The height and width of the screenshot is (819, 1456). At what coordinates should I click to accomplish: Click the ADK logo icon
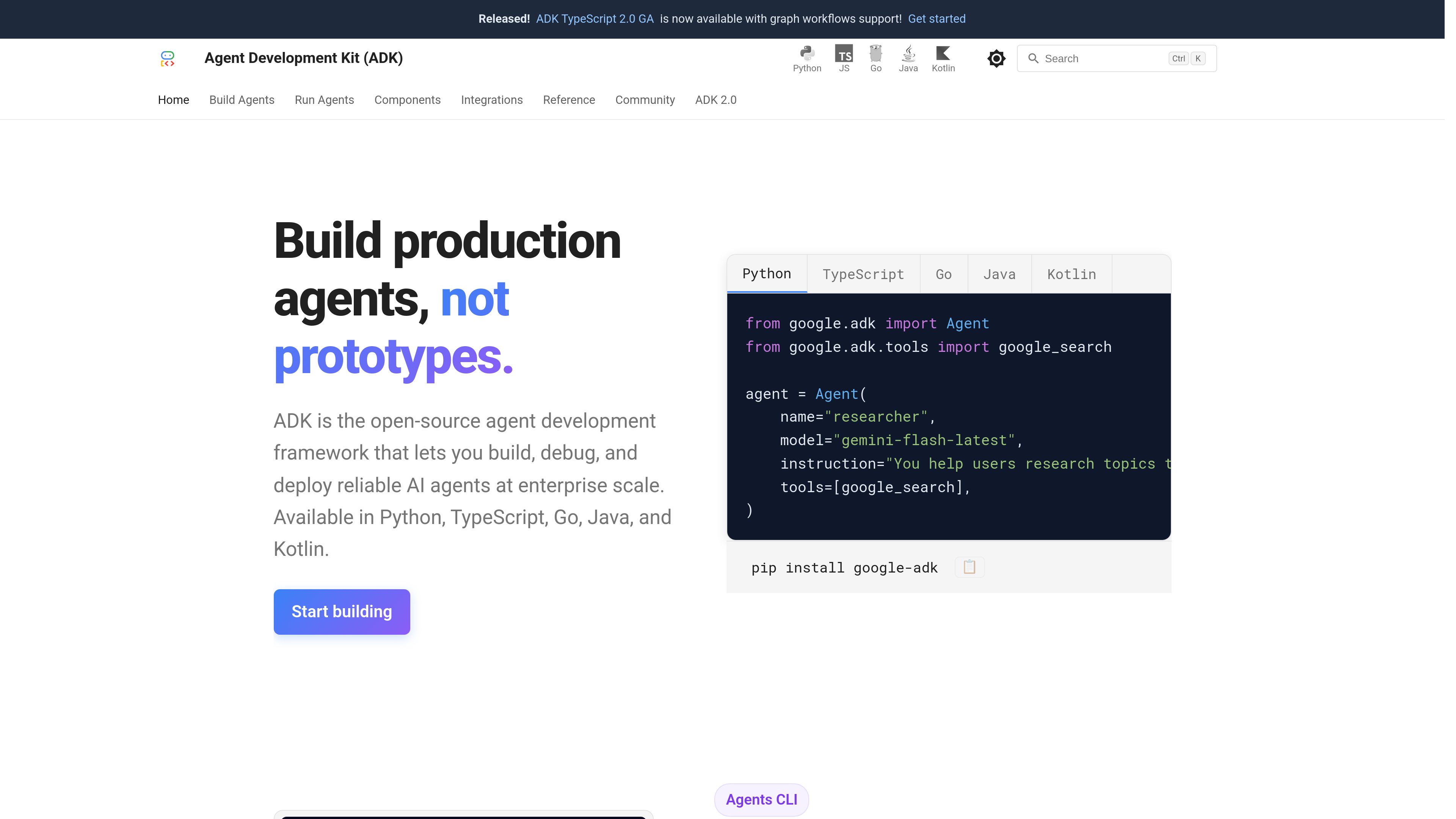point(167,58)
